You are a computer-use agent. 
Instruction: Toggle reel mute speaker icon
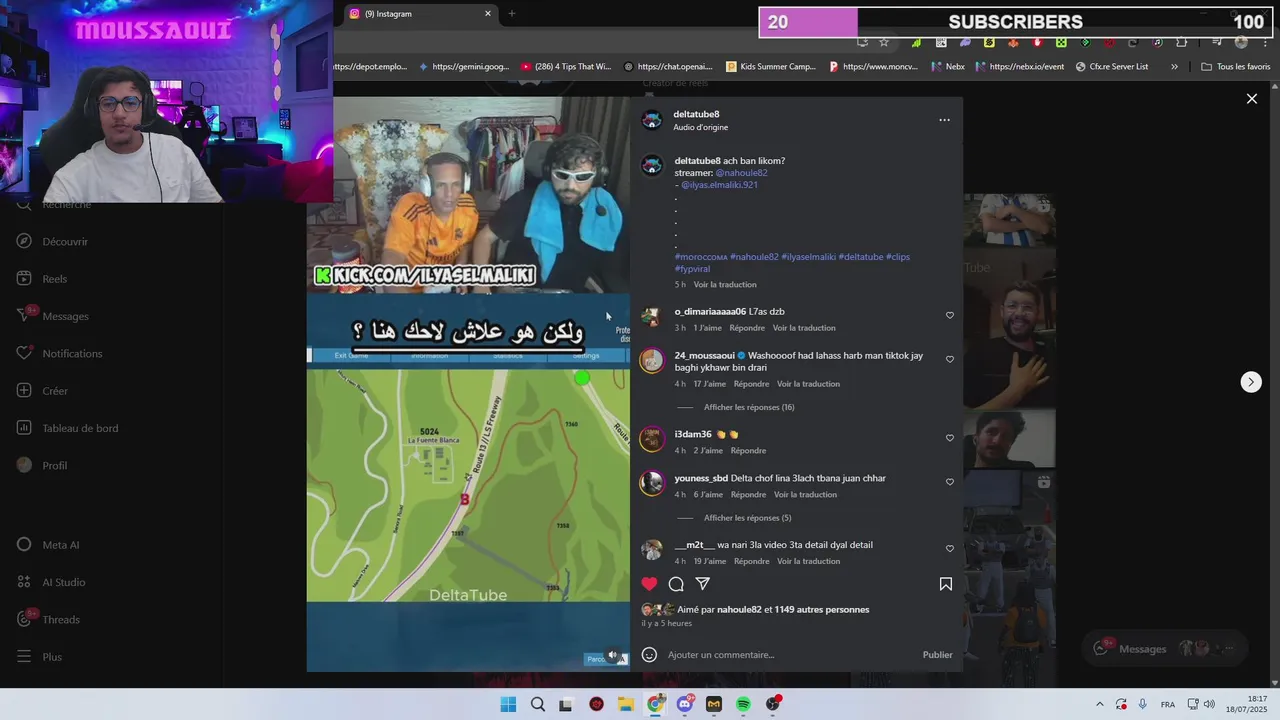coord(613,656)
